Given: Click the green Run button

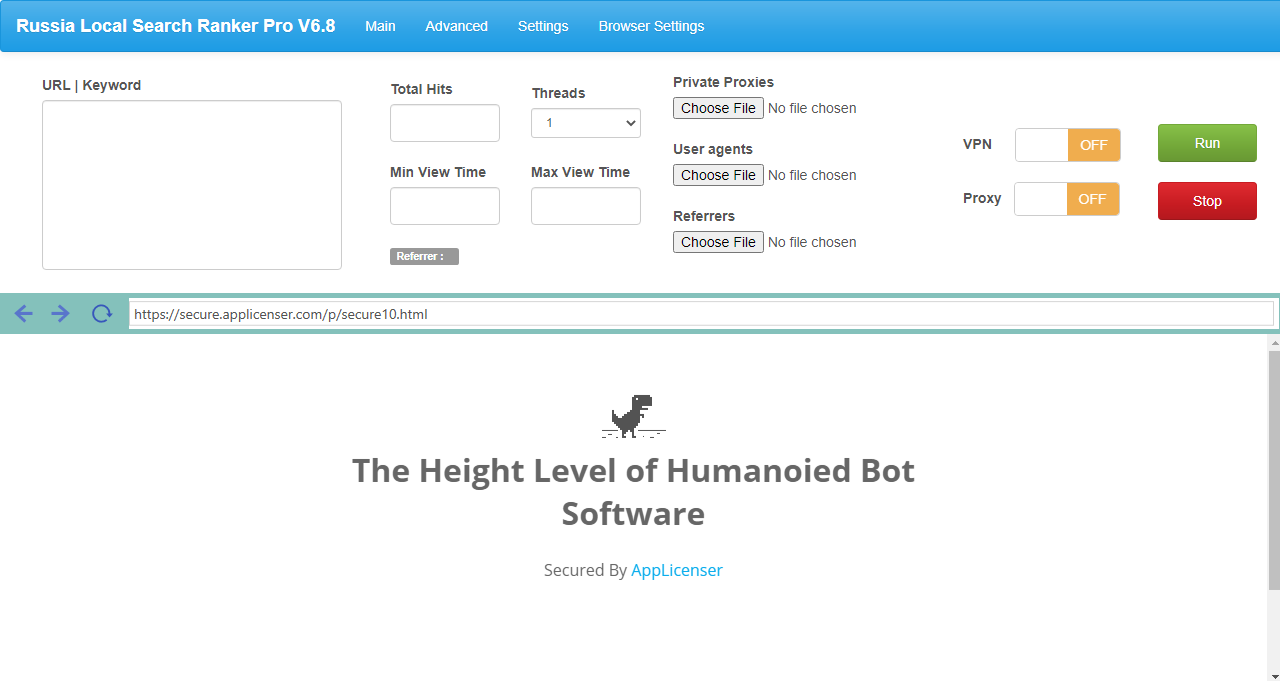Looking at the screenshot, I should (1207, 143).
